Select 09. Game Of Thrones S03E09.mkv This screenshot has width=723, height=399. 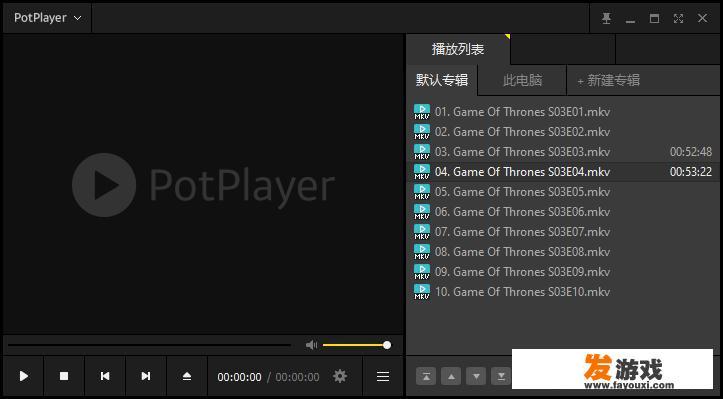click(563, 272)
